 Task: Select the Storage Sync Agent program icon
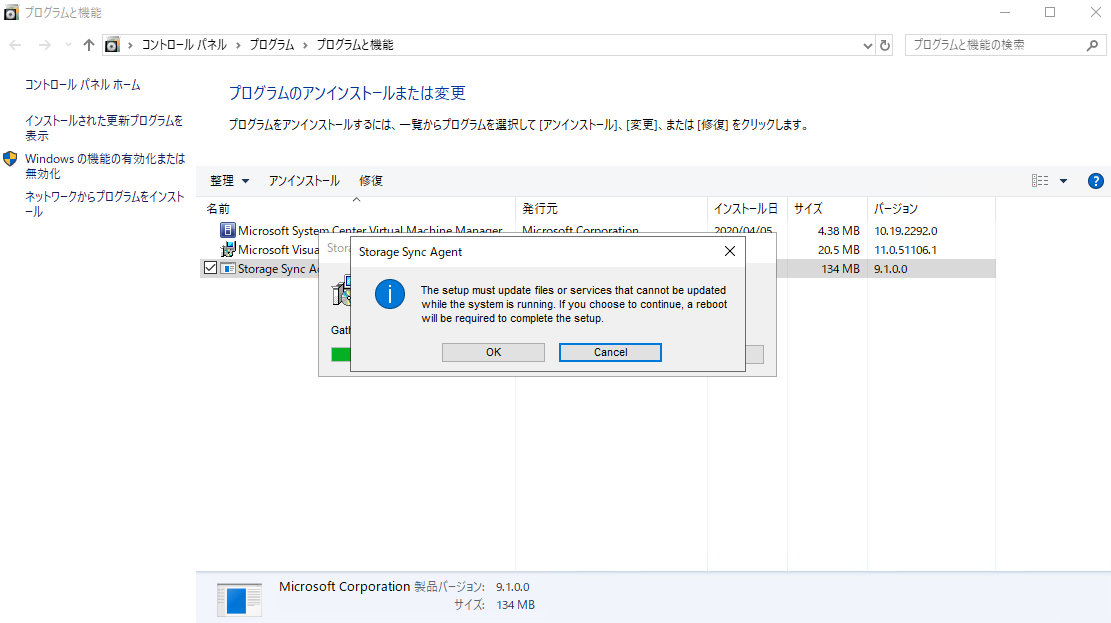(227, 269)
